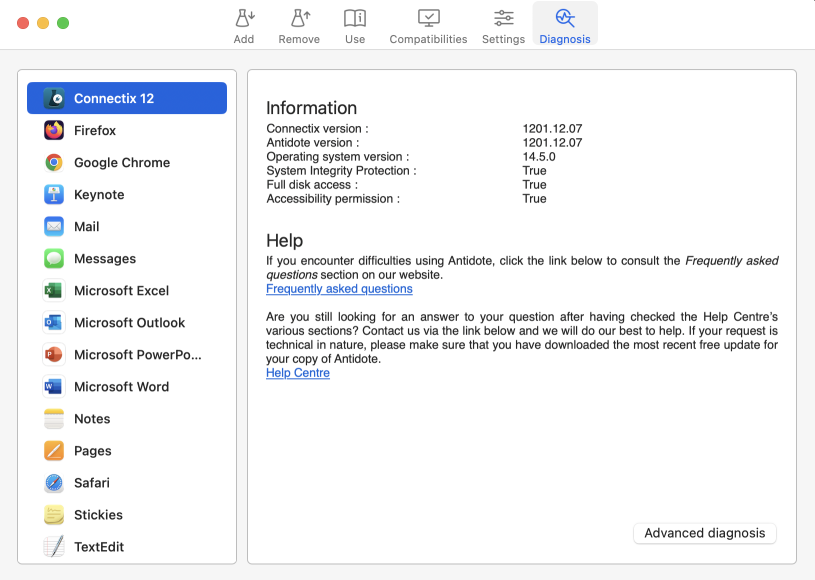The width and height of the screenshot is (815, 580).
Task: Select TextEdit at the list bottom
Action: 99,547
